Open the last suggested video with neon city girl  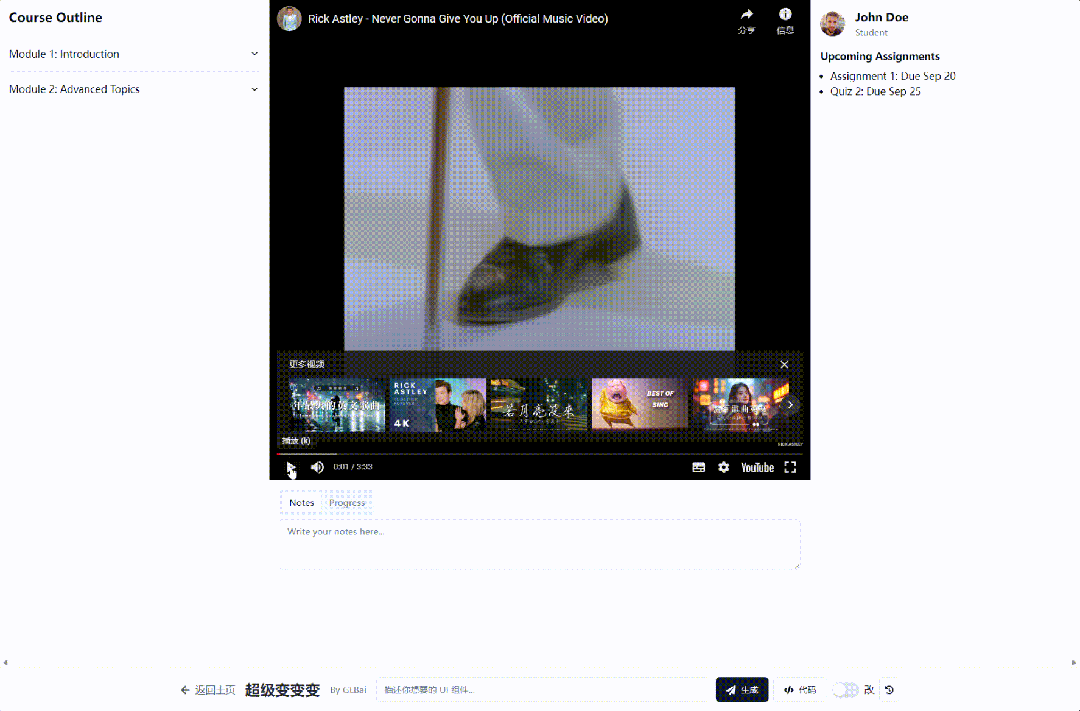pyautogui.click(x=740, y=404)
